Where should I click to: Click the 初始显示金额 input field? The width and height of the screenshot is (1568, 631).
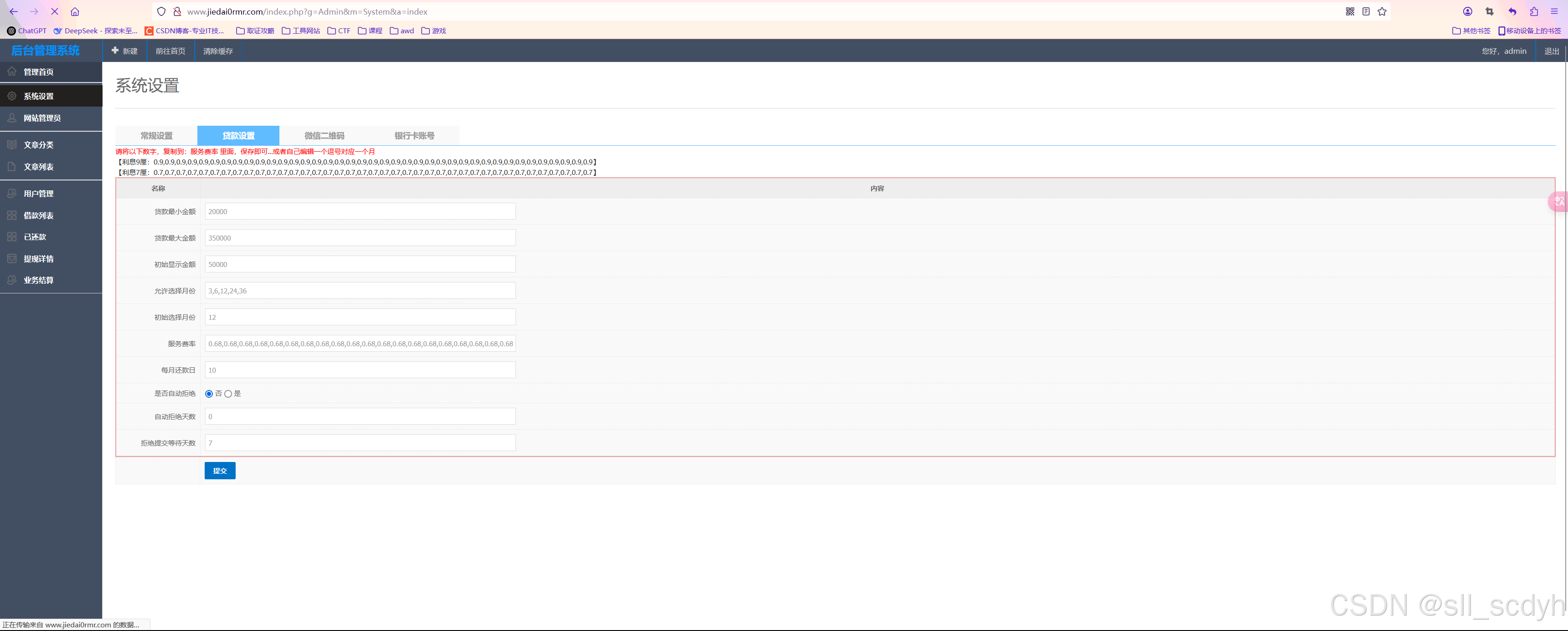click(x=361, y=264)
